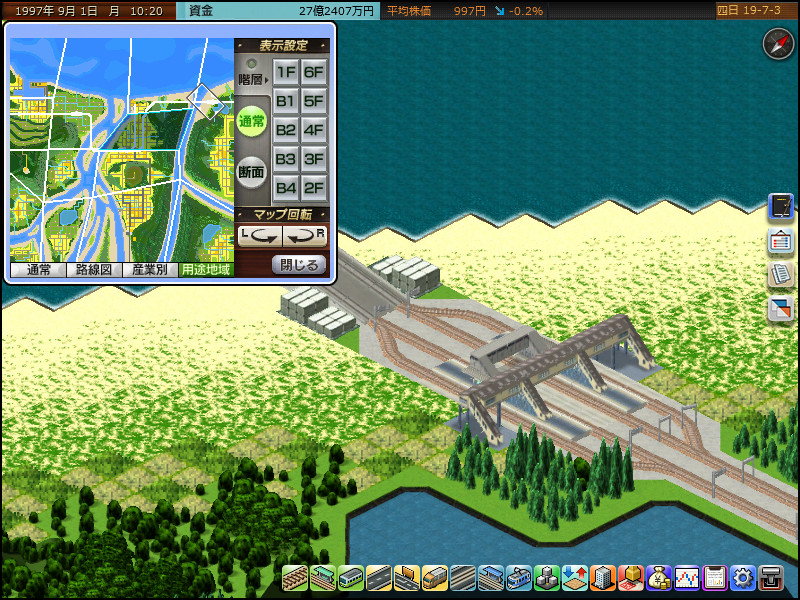Screen dimensions: 800x600
Task: Select the grey tram track tool
Action: coord(463,578)
